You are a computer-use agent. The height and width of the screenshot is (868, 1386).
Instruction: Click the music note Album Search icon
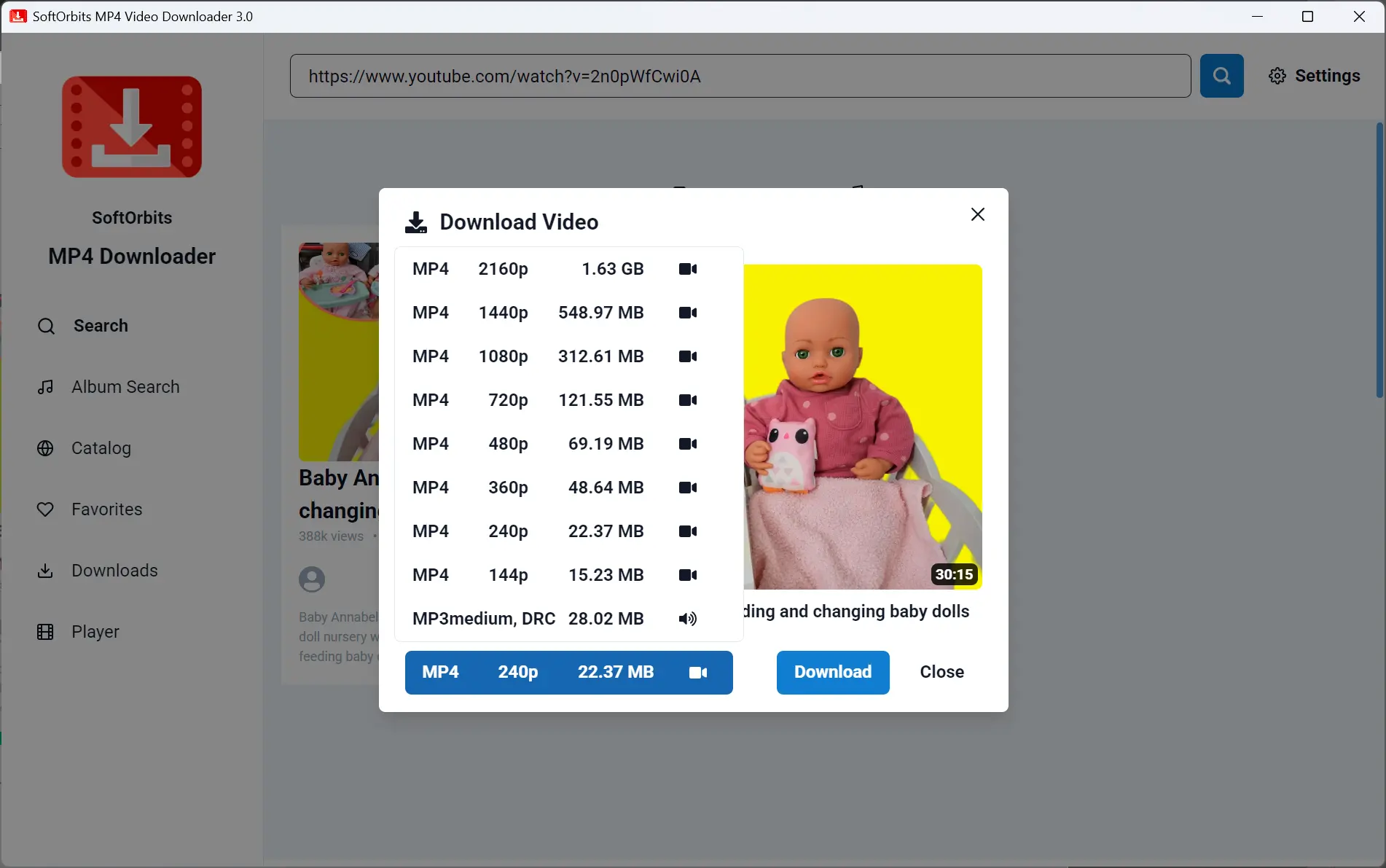(45, 387)
